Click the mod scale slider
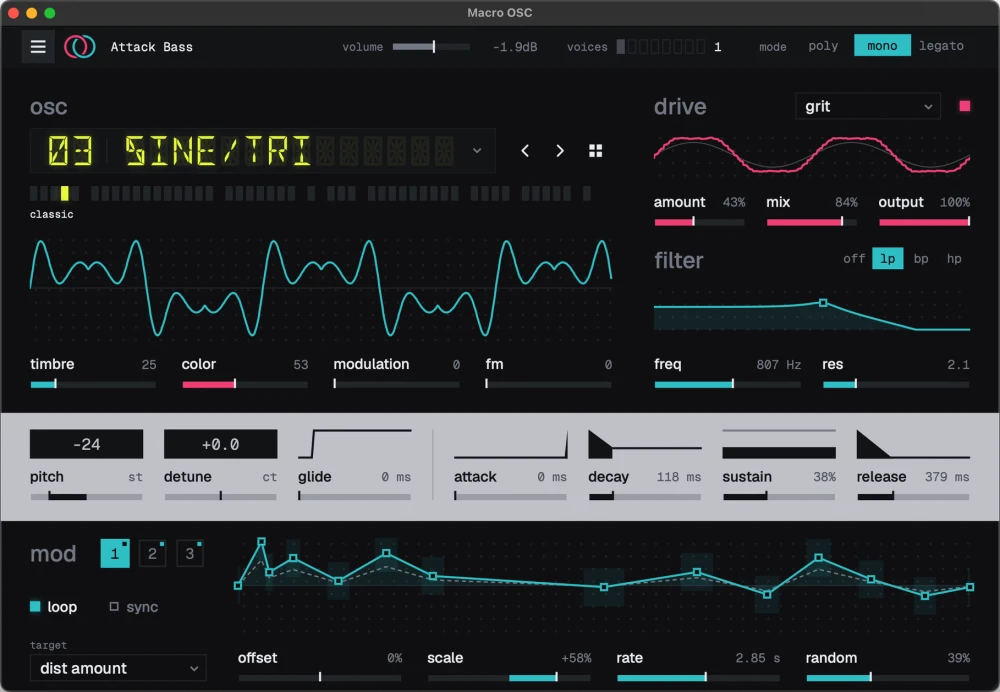Image resolution: width=1000 pixels, height=692 pixels. (x=509, y=677)
